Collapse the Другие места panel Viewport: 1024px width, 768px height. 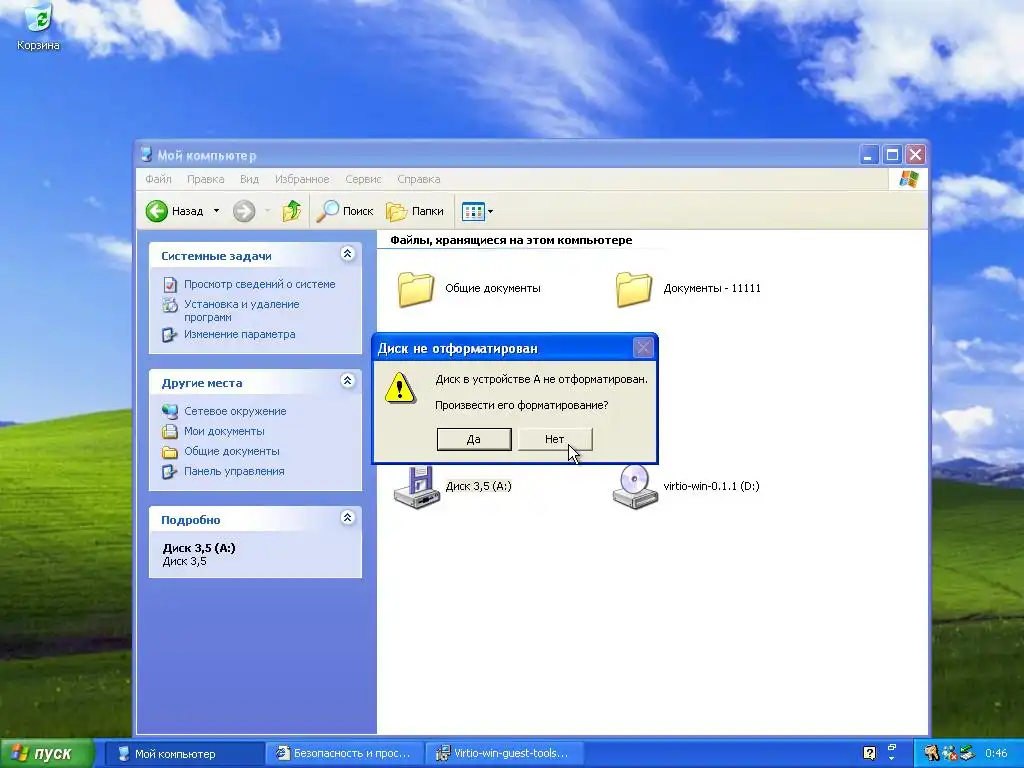[x=347, y=381]
